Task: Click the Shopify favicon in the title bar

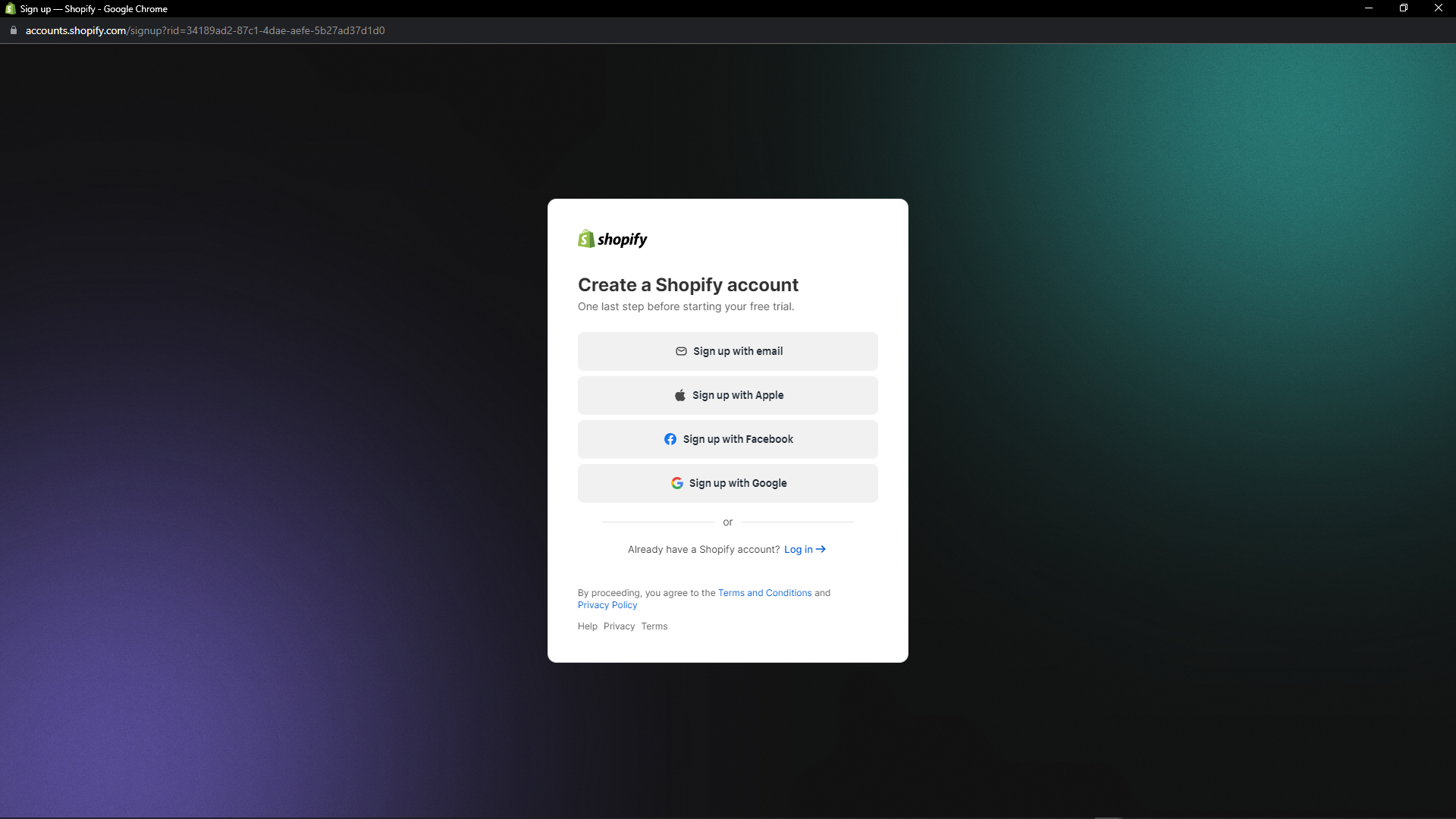Action: click(10, 8)
